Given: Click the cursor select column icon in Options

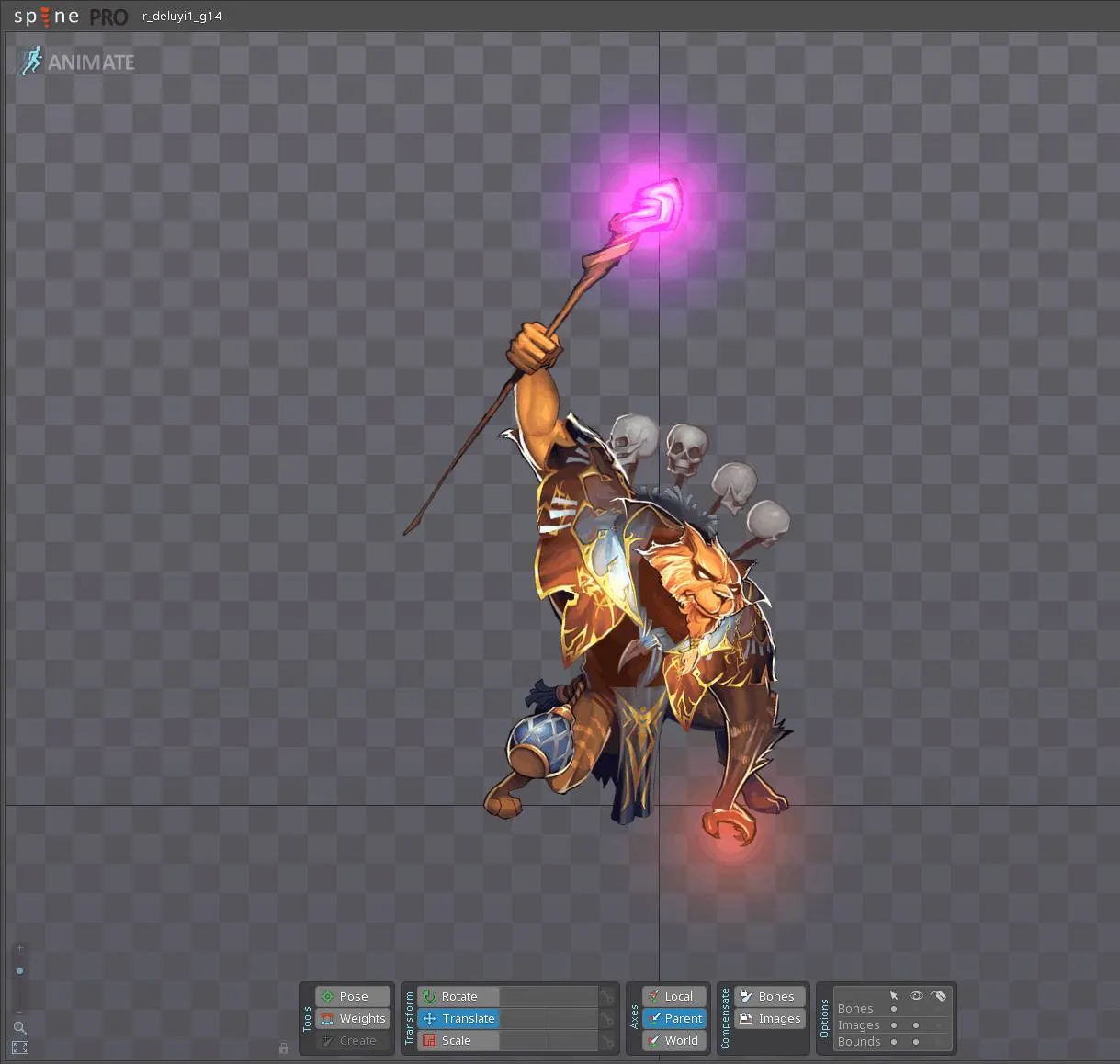Looking at the screenshot, I should click(894, 996).
